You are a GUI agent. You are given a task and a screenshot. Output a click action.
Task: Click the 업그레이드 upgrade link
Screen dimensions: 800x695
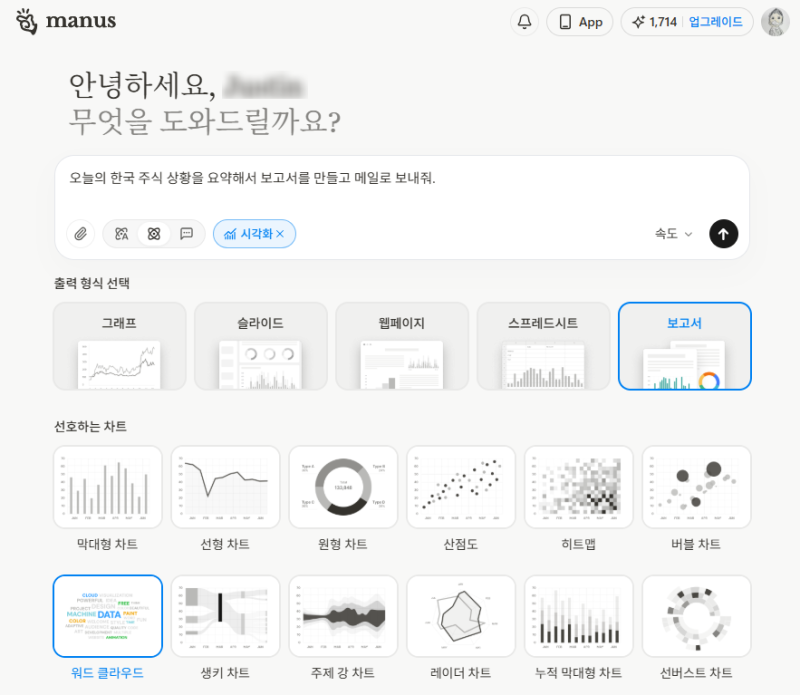click(x=715, y=22)
